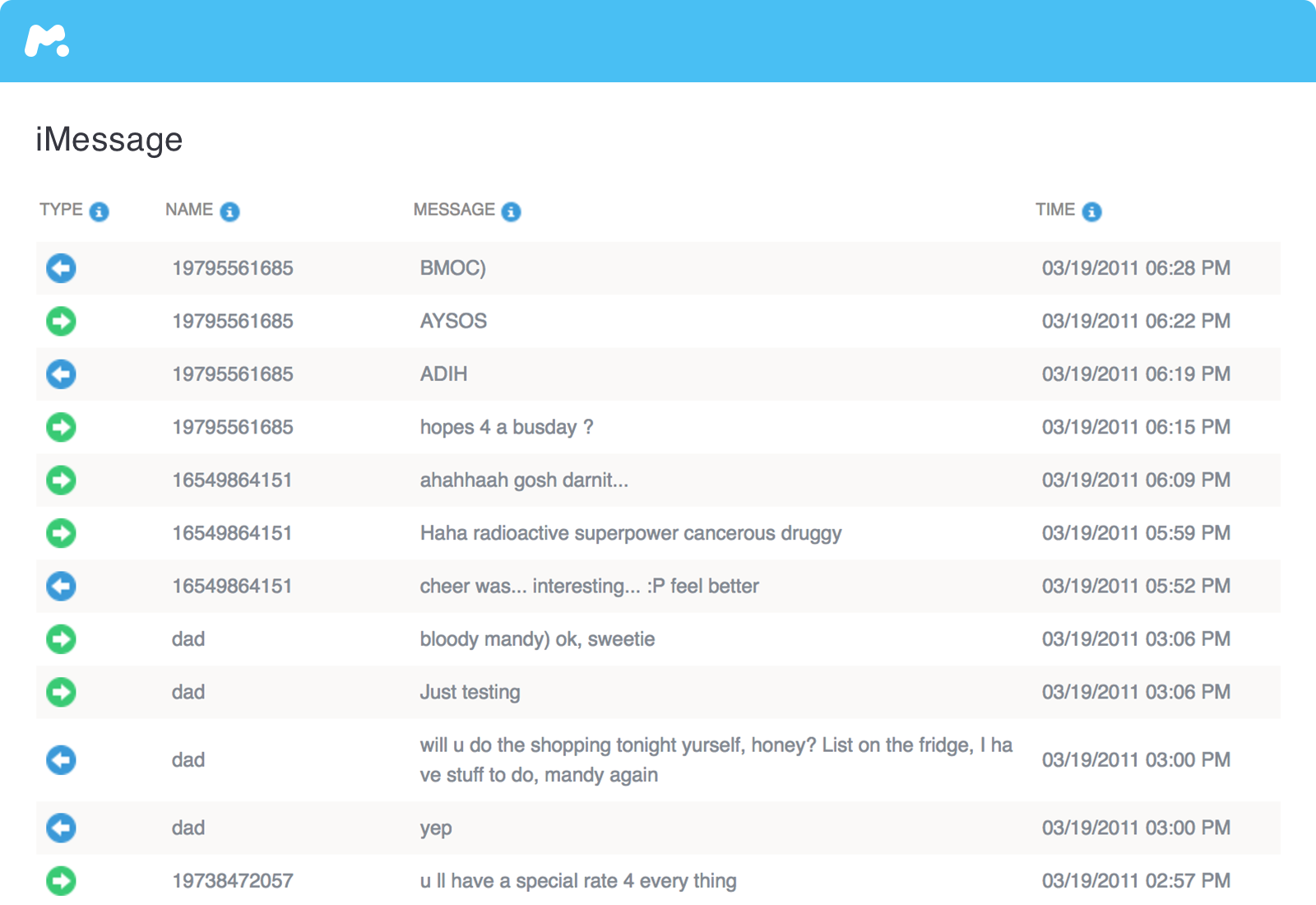Select the iMessage page title
Viewport: 1316px width, 905px height.
click(x=109, y=140)
